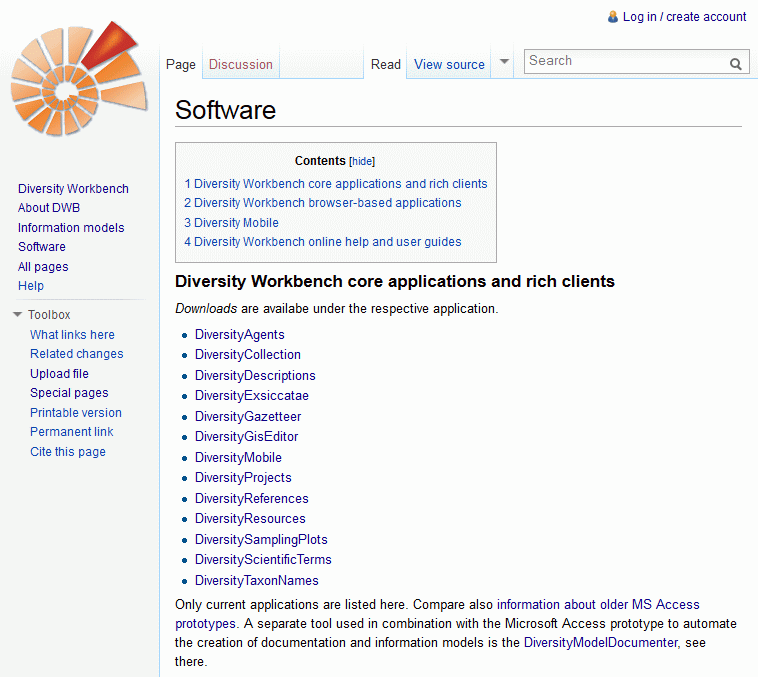This screenshot has width=758, height=677.
Task: Switch to the Page tab
Action: pyautogui.click(x=181, y=64)
